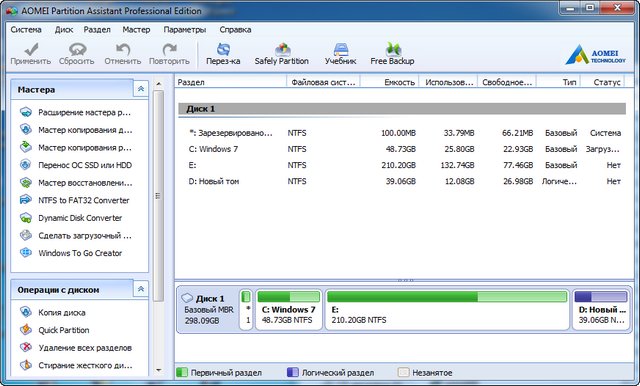
Task: Open the Раздел menu
Action: [97, 30]
